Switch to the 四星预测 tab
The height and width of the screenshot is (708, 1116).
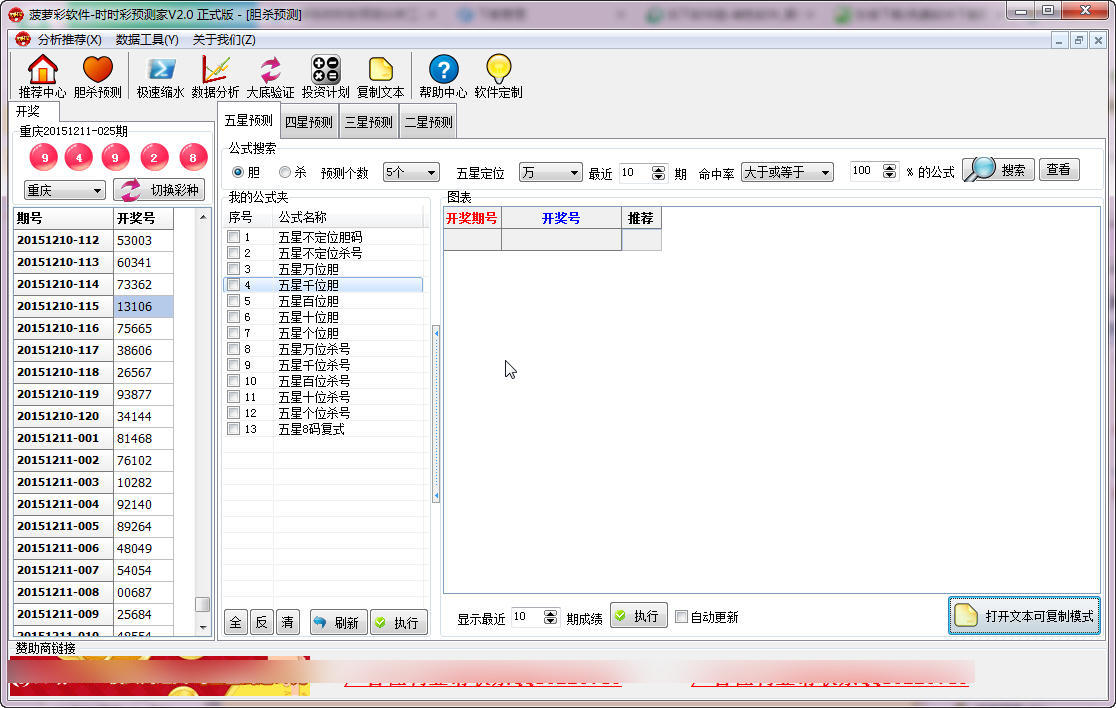click(x=308, y=122)
